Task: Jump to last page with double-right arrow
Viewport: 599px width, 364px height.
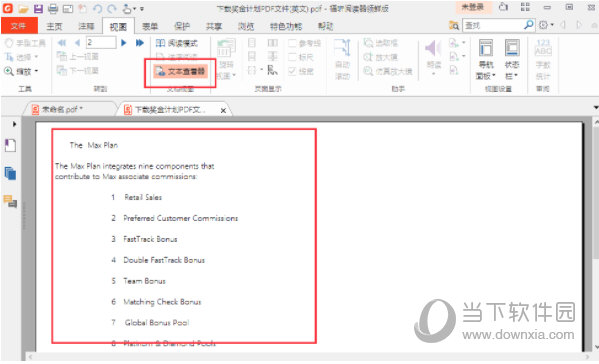Action: point(140,43)
